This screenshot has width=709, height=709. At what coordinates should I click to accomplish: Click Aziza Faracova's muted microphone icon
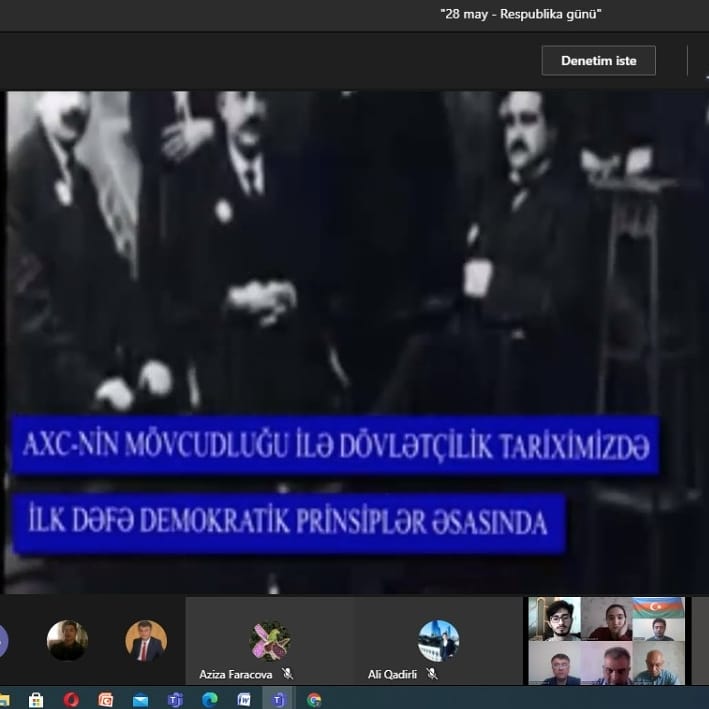pyautogui.click(x=288, y=675)
